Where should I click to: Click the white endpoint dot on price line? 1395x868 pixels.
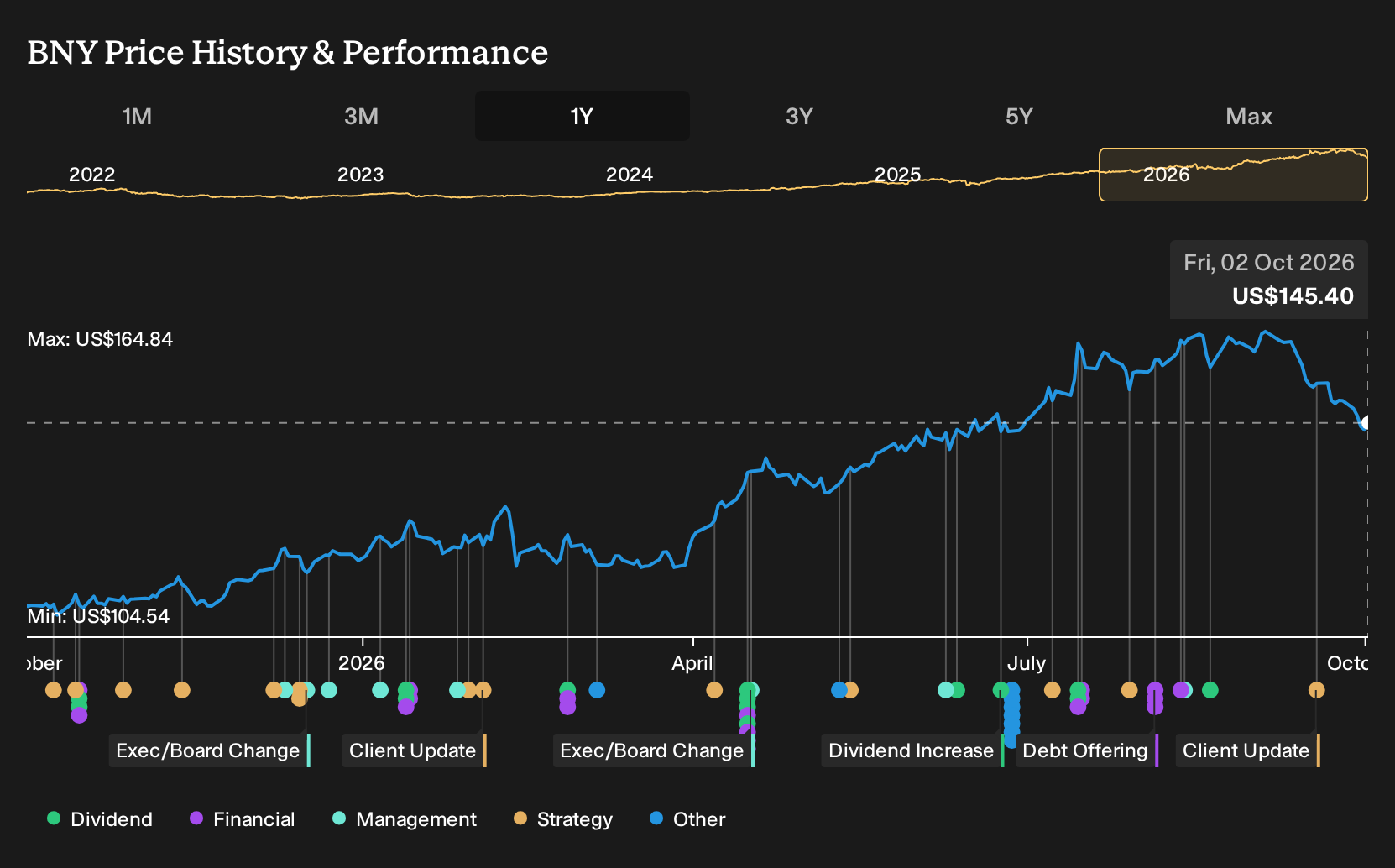click(1366, 423)
